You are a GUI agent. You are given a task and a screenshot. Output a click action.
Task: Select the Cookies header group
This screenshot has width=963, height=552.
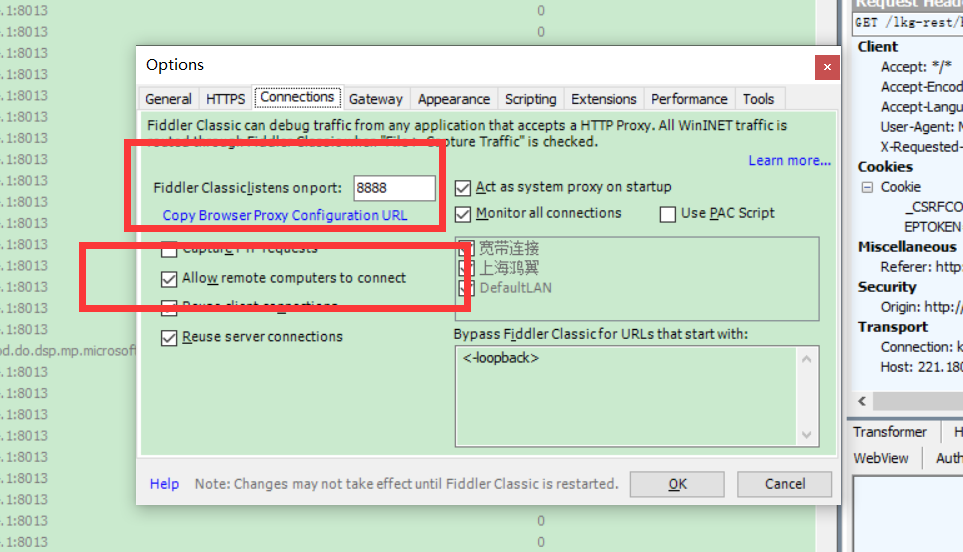click(x=885, y=167)
